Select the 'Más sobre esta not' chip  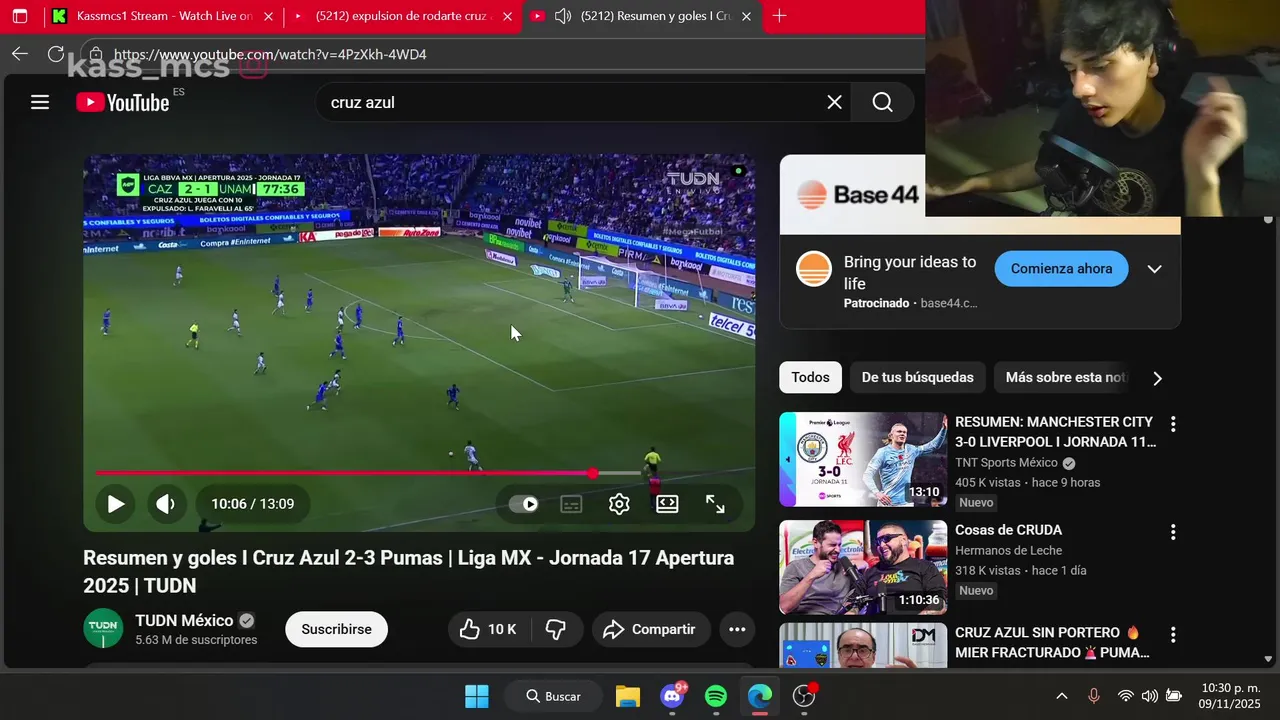coord(1065,377)
